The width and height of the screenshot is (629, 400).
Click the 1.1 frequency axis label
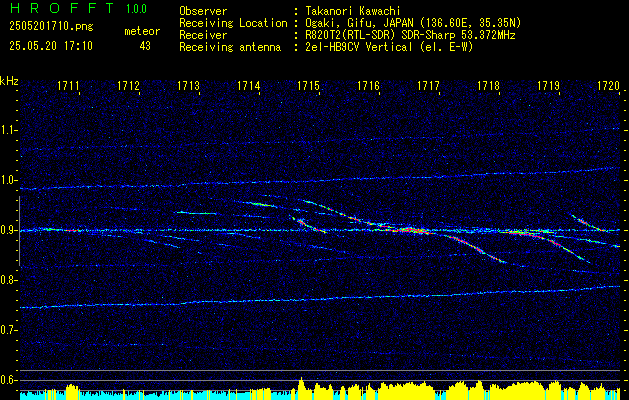pos(9,130)
